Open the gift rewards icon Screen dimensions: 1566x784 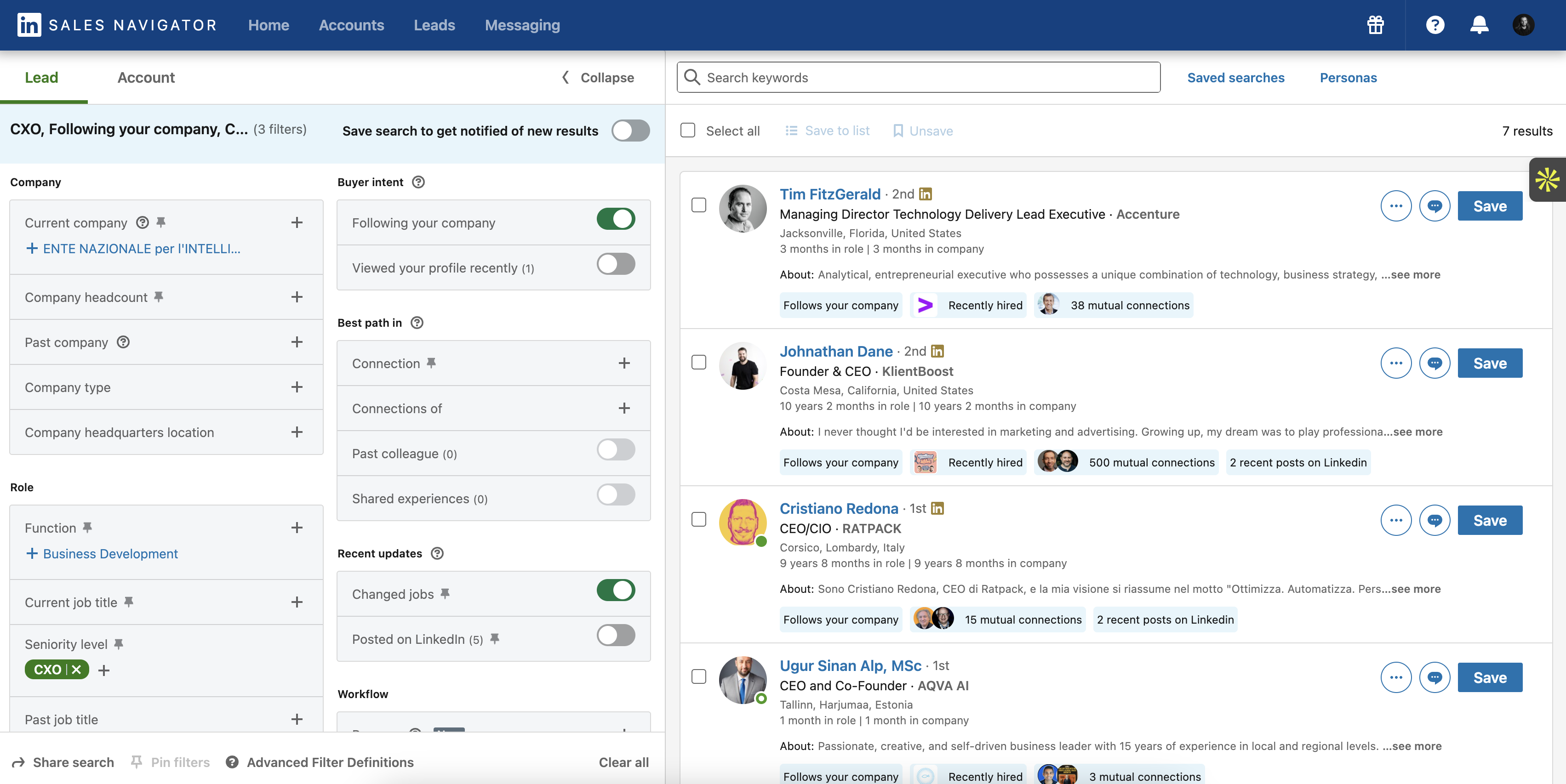coord(1375,25)
